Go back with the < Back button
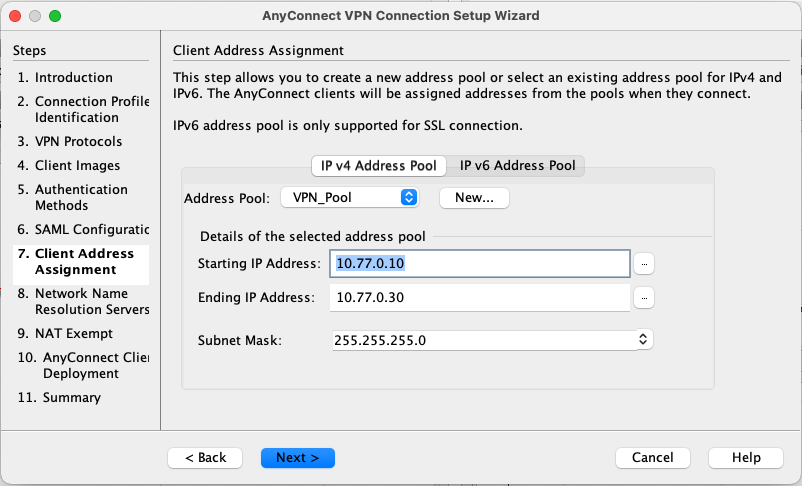Image resolution: width=802 pixels, height=486 pixels. click(205, 457)
